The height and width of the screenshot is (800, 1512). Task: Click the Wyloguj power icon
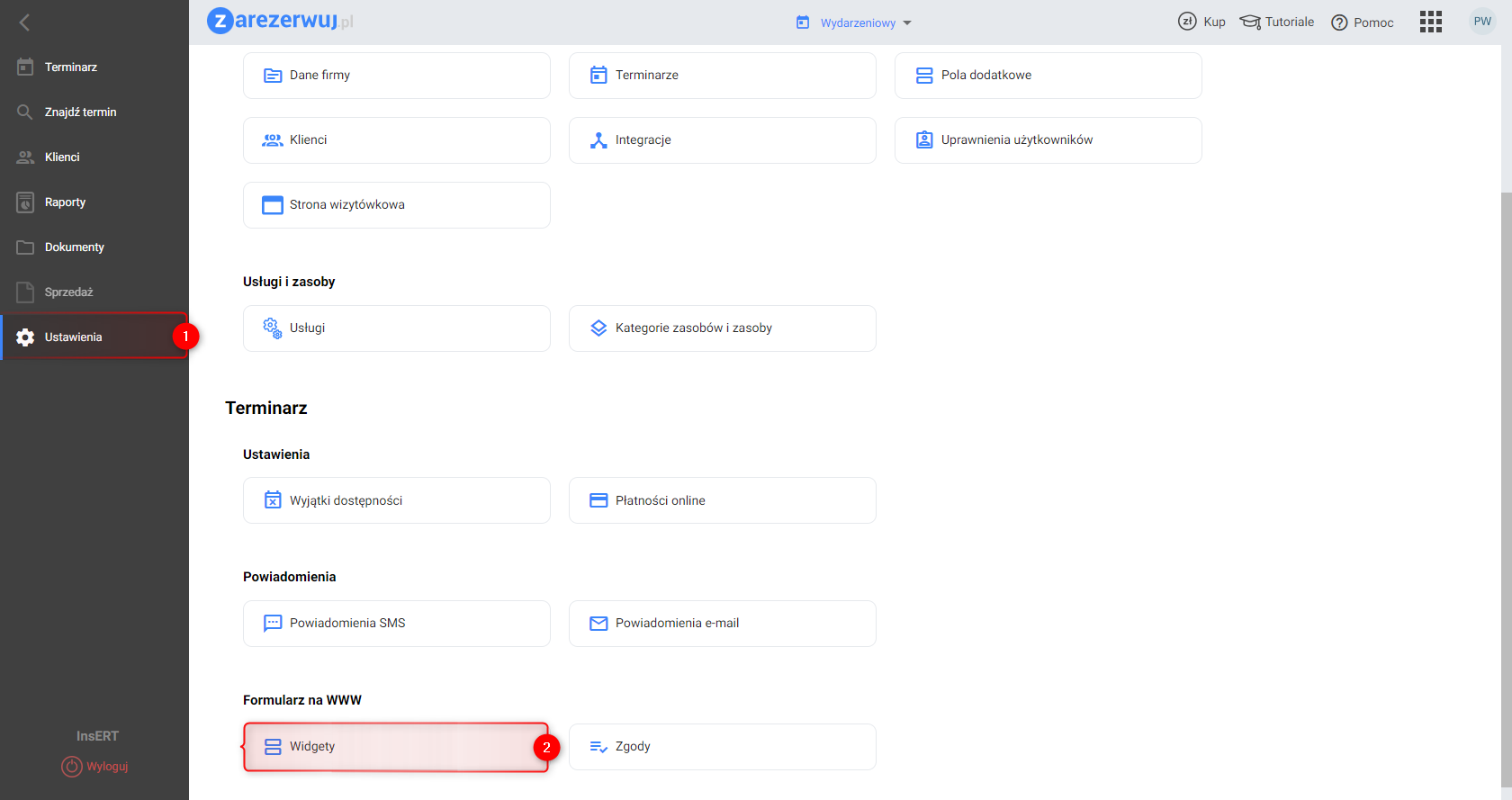[72, 767]
